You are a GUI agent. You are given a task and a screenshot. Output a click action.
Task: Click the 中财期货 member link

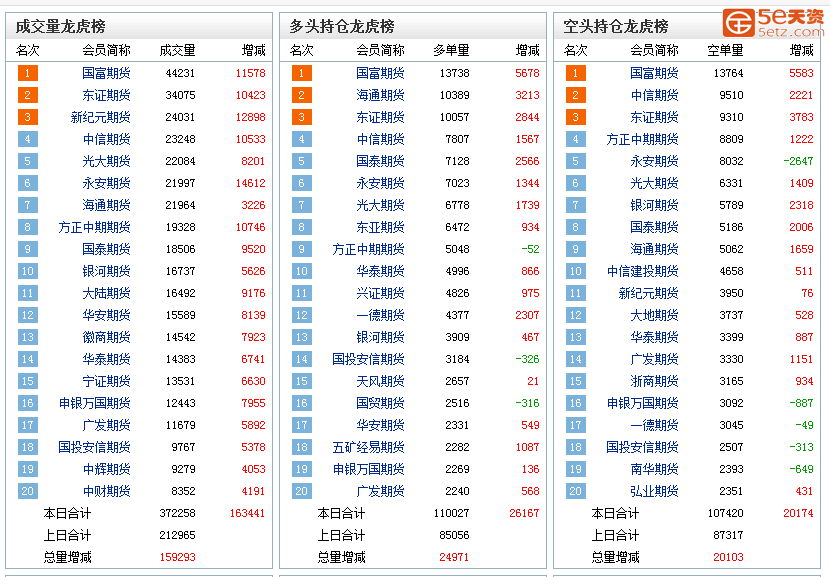(x=106, y=491)
